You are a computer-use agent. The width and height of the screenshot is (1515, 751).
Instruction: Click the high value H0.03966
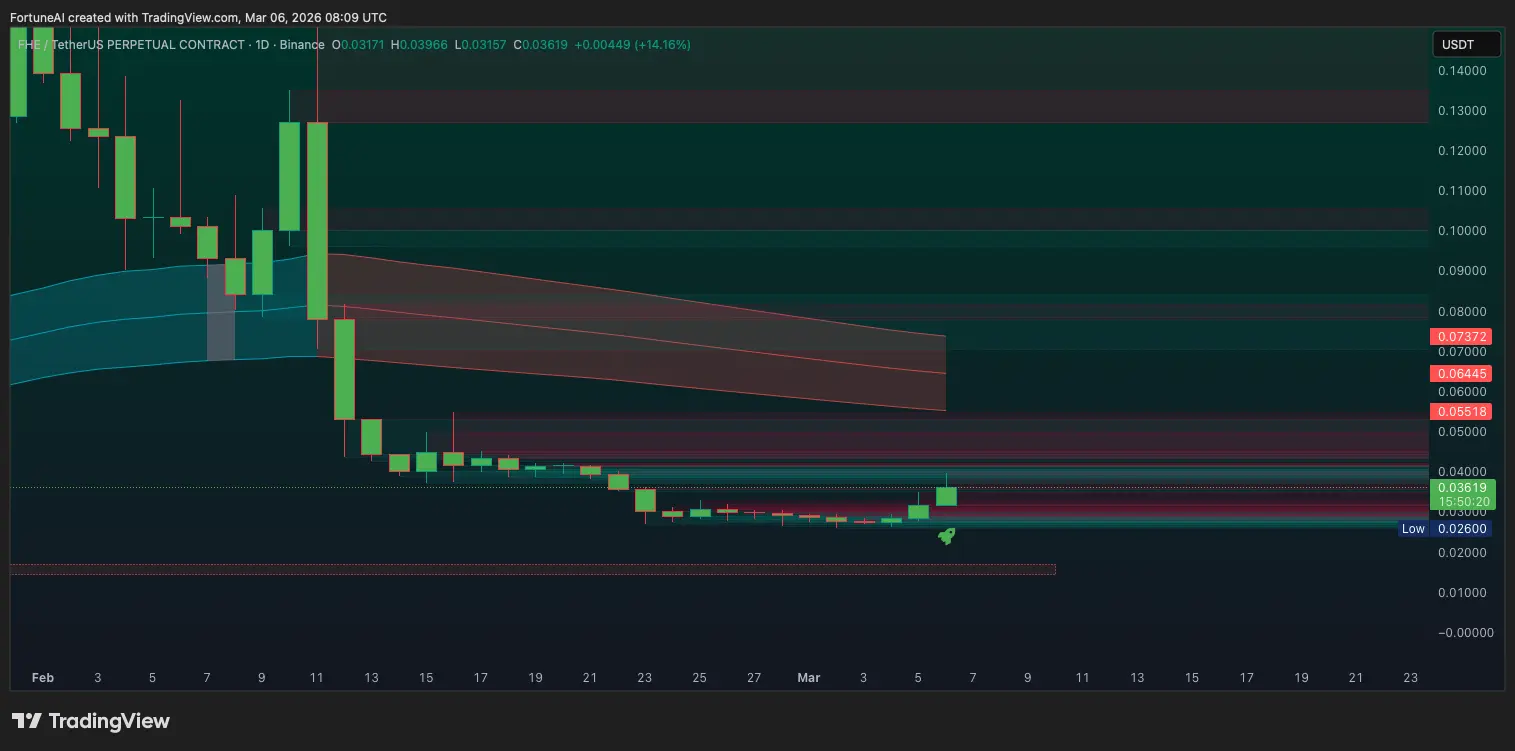419,45
